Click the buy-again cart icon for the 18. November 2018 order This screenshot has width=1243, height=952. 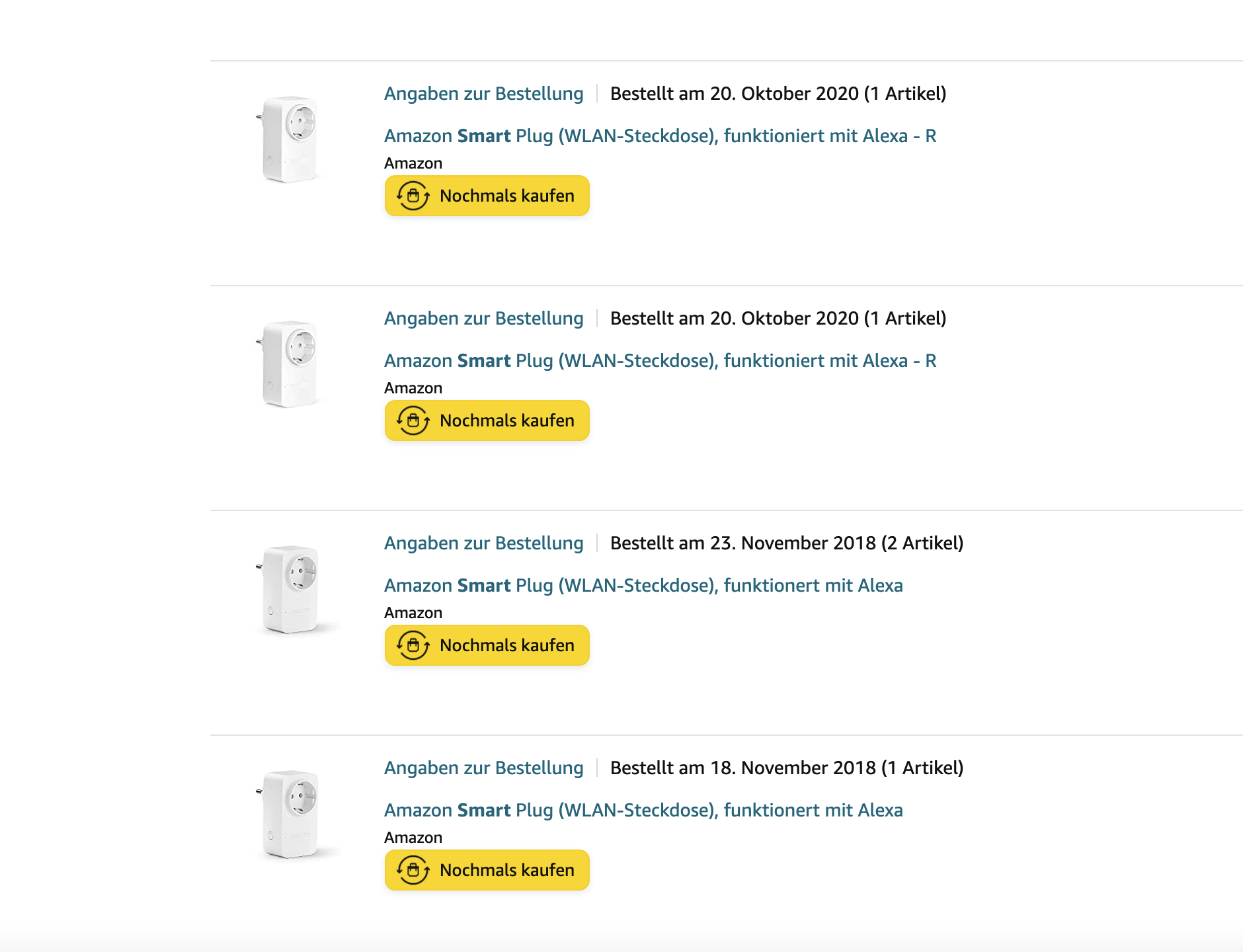point(413,870)
